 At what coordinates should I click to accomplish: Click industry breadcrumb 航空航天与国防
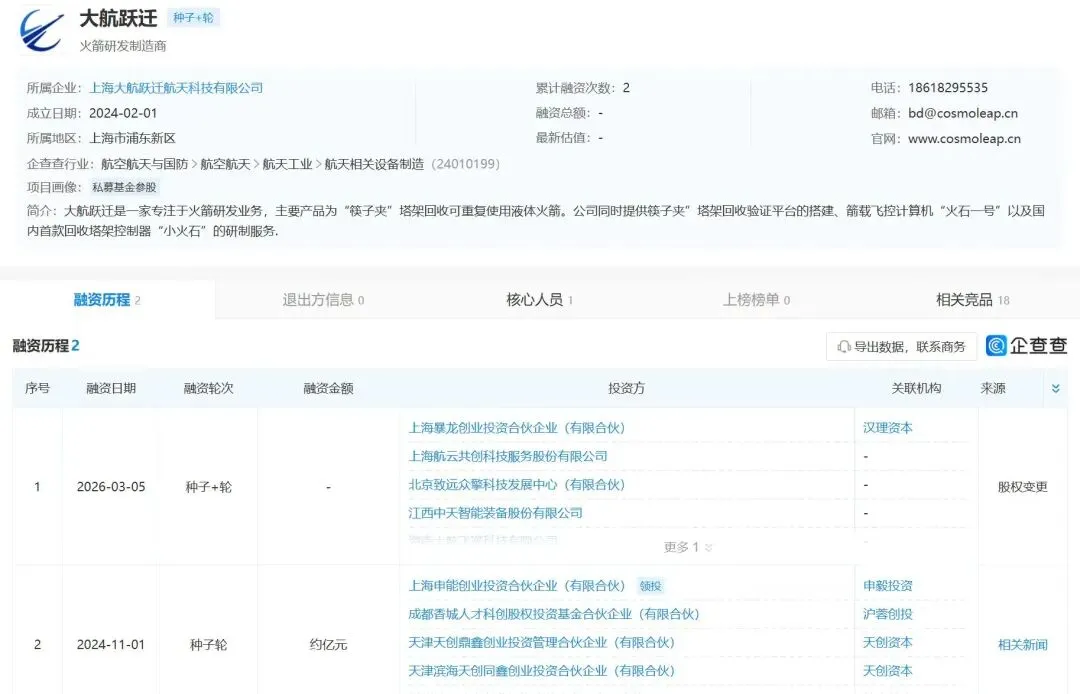coord(145,164)
